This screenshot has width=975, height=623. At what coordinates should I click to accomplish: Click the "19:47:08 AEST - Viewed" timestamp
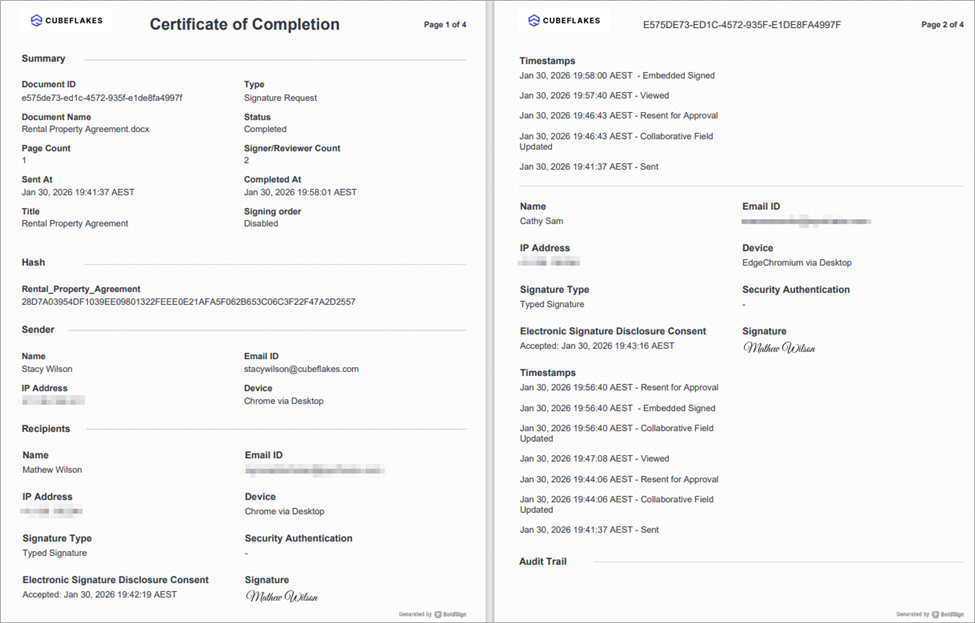click(x=594, y=458)
